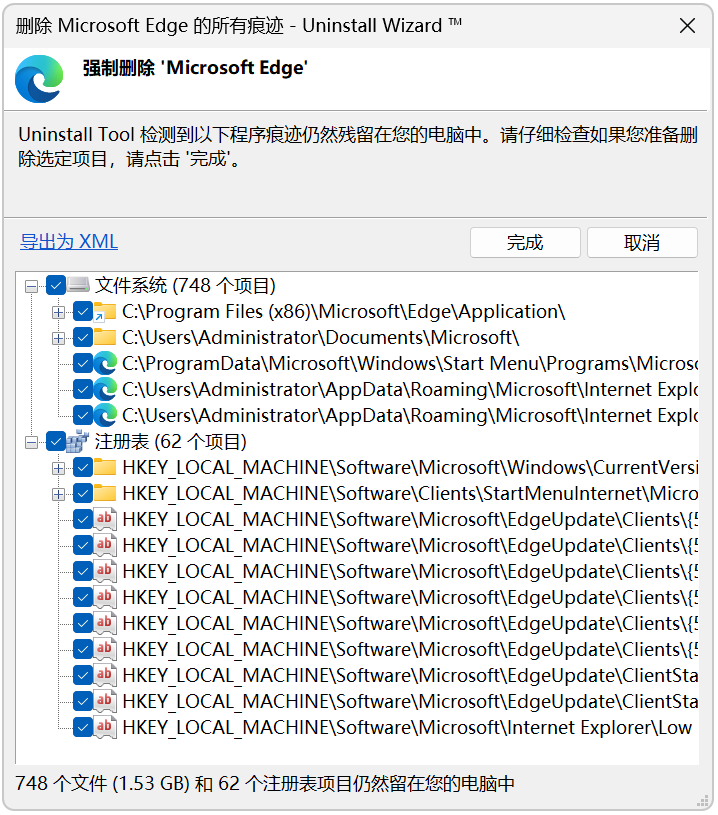Click the Microsoft Edge logo in the header
The height and width of the screenshot is (815, 718).
pos(39,79)
